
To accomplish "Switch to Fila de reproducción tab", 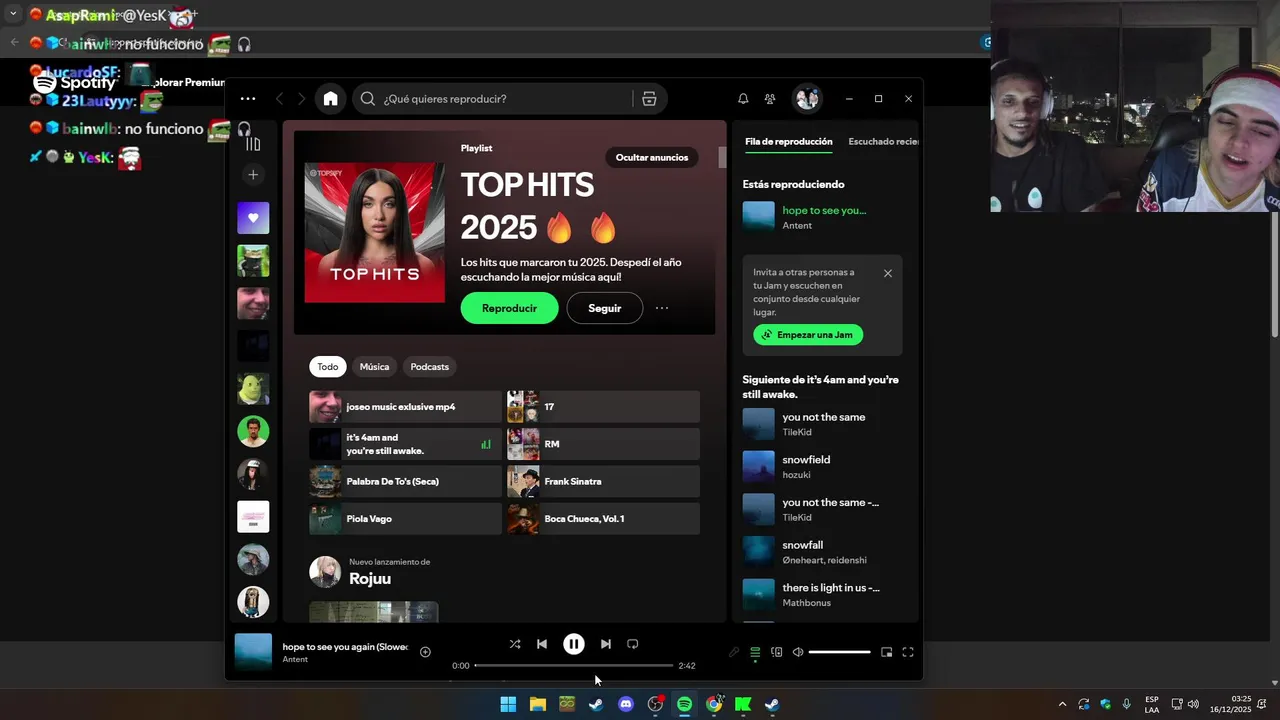I will [x=789, y=142].
